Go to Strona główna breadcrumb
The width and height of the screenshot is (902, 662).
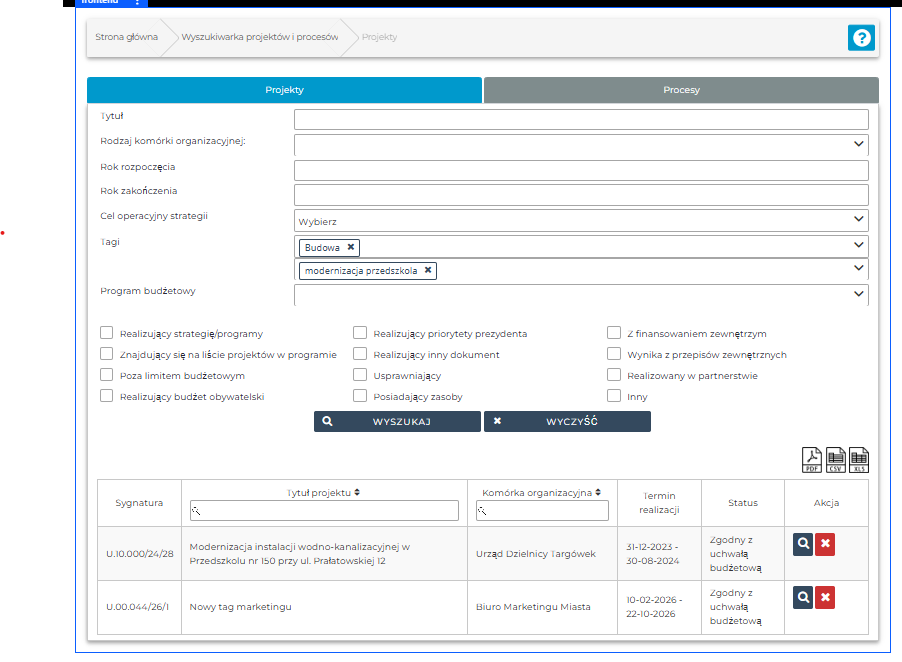click(126, 37)
